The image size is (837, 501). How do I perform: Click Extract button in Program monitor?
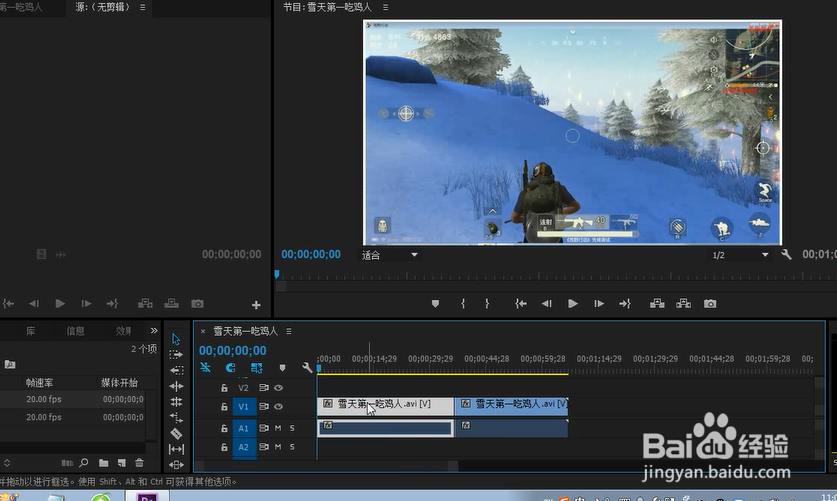click(x=683, y=304)
